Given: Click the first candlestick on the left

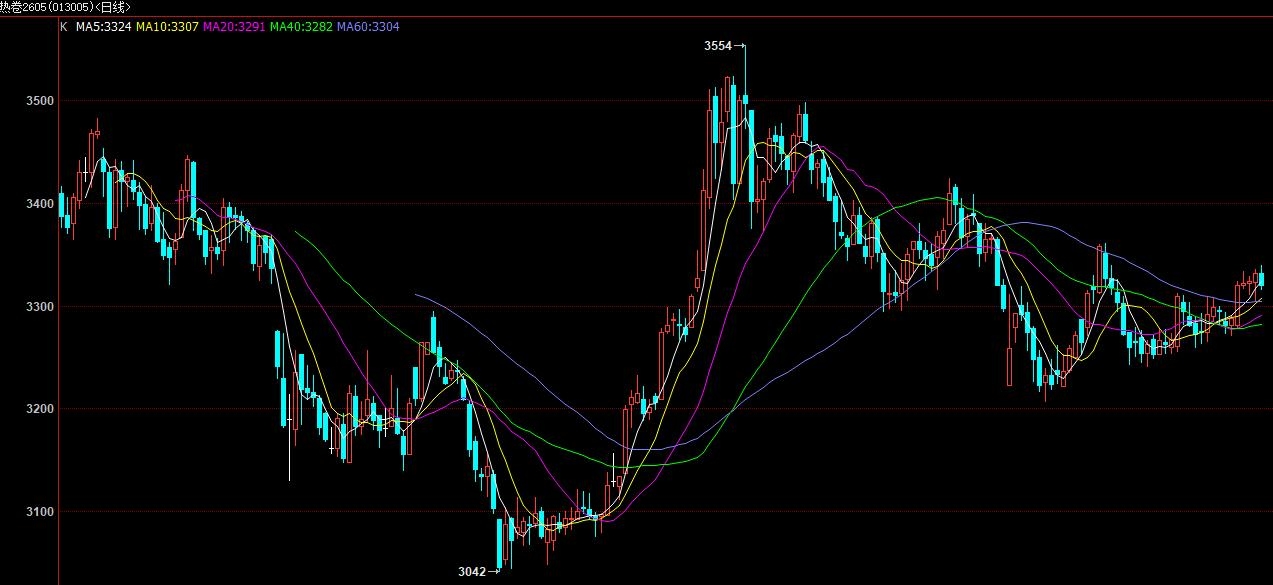Looking at the screenshot, I should coord(62,207).
